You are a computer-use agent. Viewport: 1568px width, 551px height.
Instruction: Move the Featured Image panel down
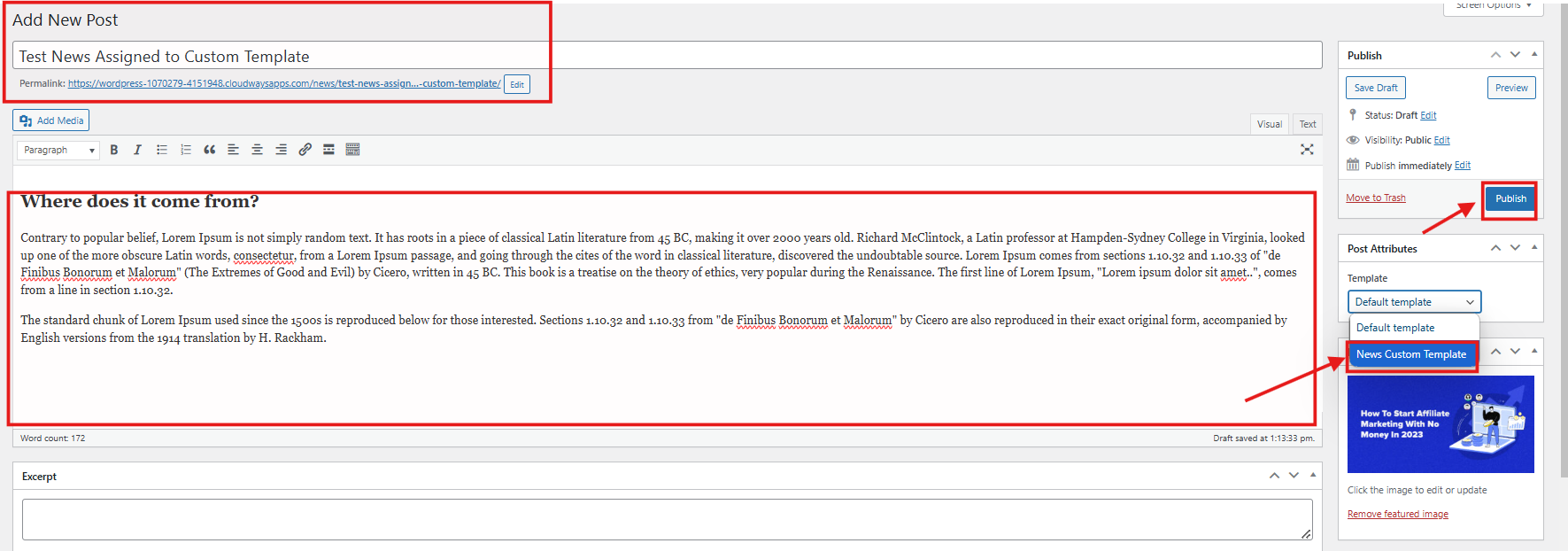click(x=1515, y=352)
